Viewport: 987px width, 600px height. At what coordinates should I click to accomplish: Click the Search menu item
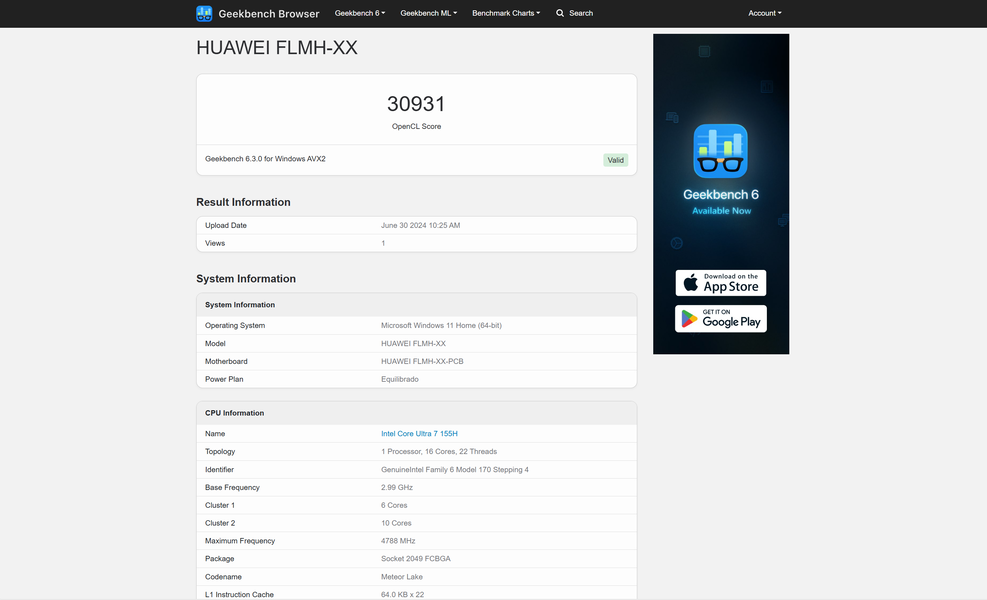tap(574, 13)
